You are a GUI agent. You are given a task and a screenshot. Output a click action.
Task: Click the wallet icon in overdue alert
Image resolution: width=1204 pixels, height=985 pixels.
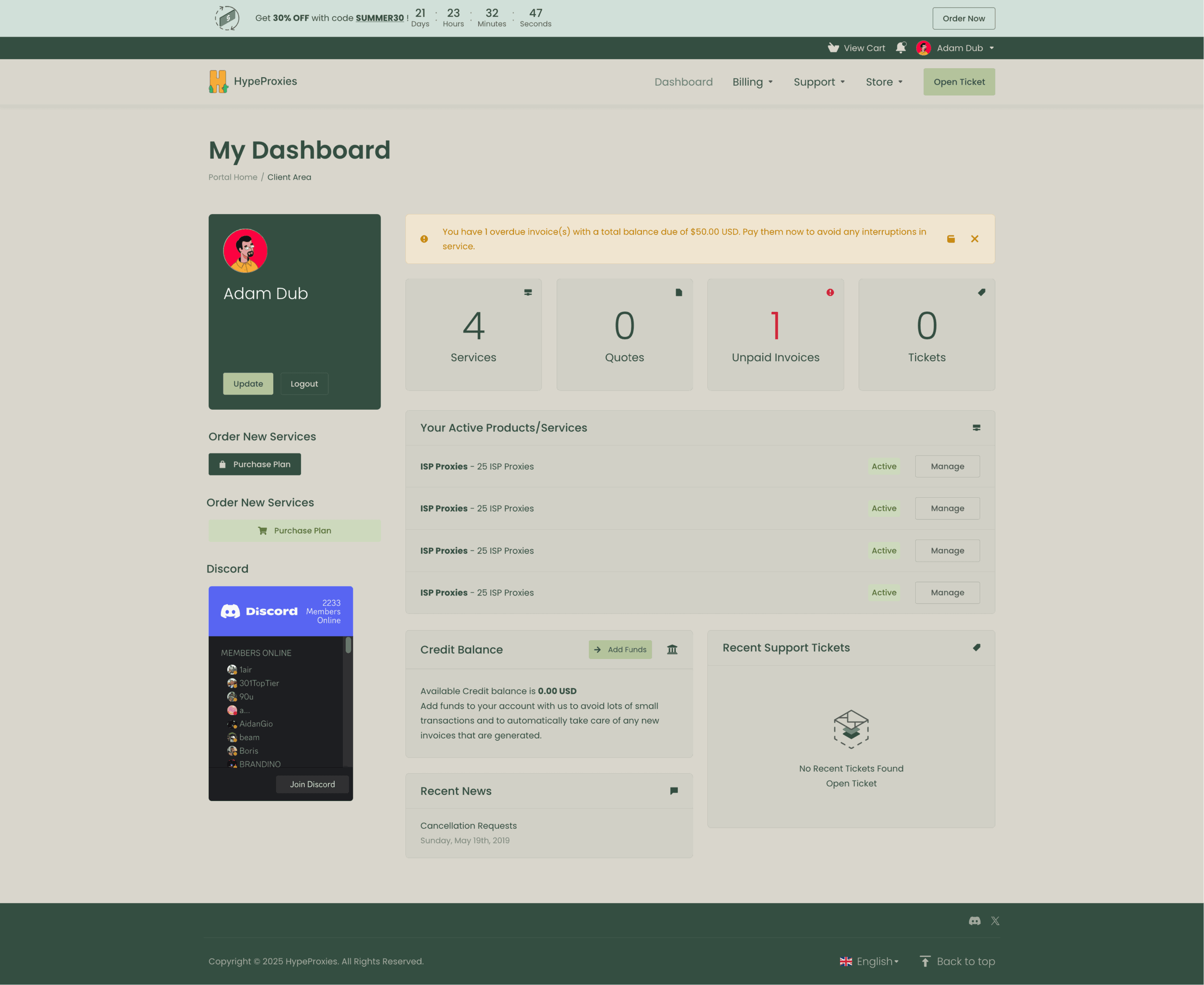pyautogui.click(x=951, y=239)
